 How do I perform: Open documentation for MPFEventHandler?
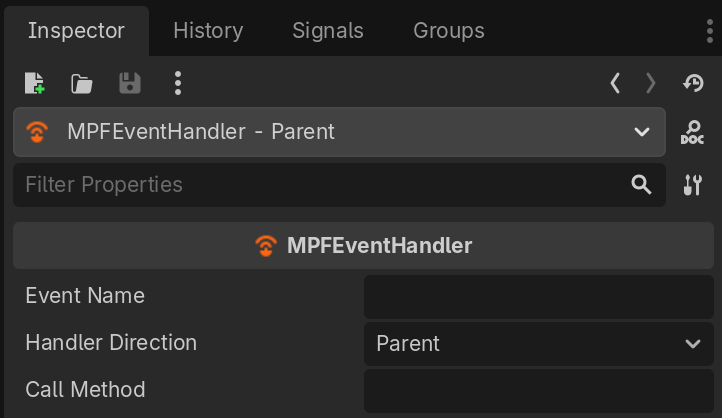click(x=692, y=132)
